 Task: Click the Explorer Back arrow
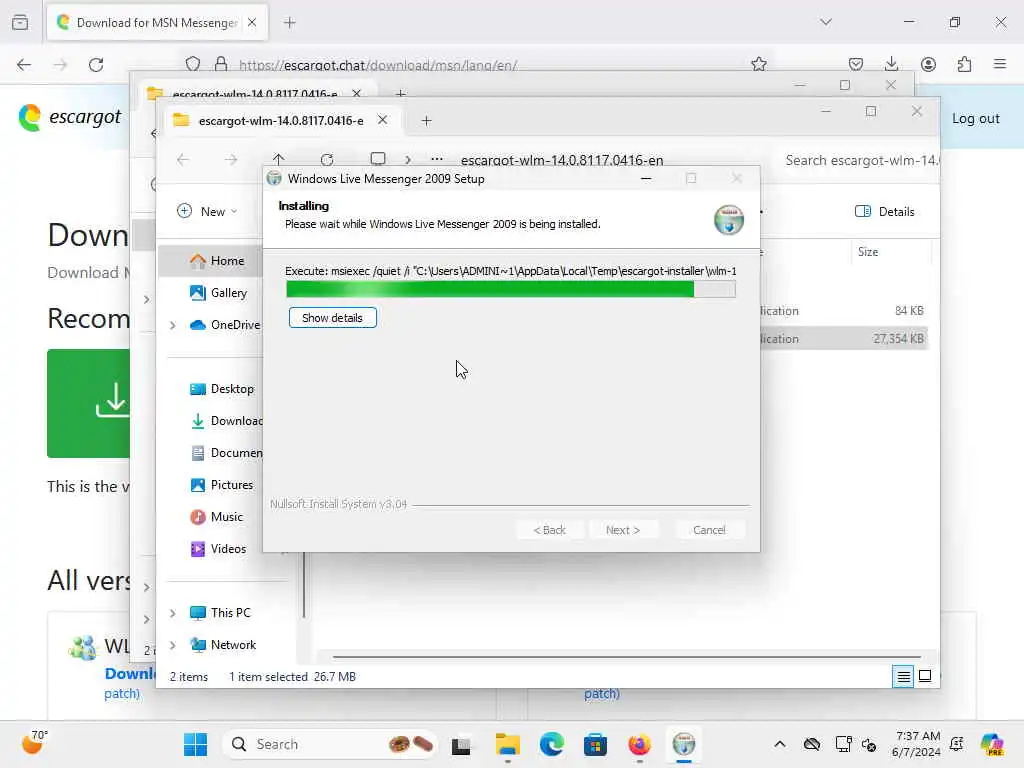pos(183,159)
